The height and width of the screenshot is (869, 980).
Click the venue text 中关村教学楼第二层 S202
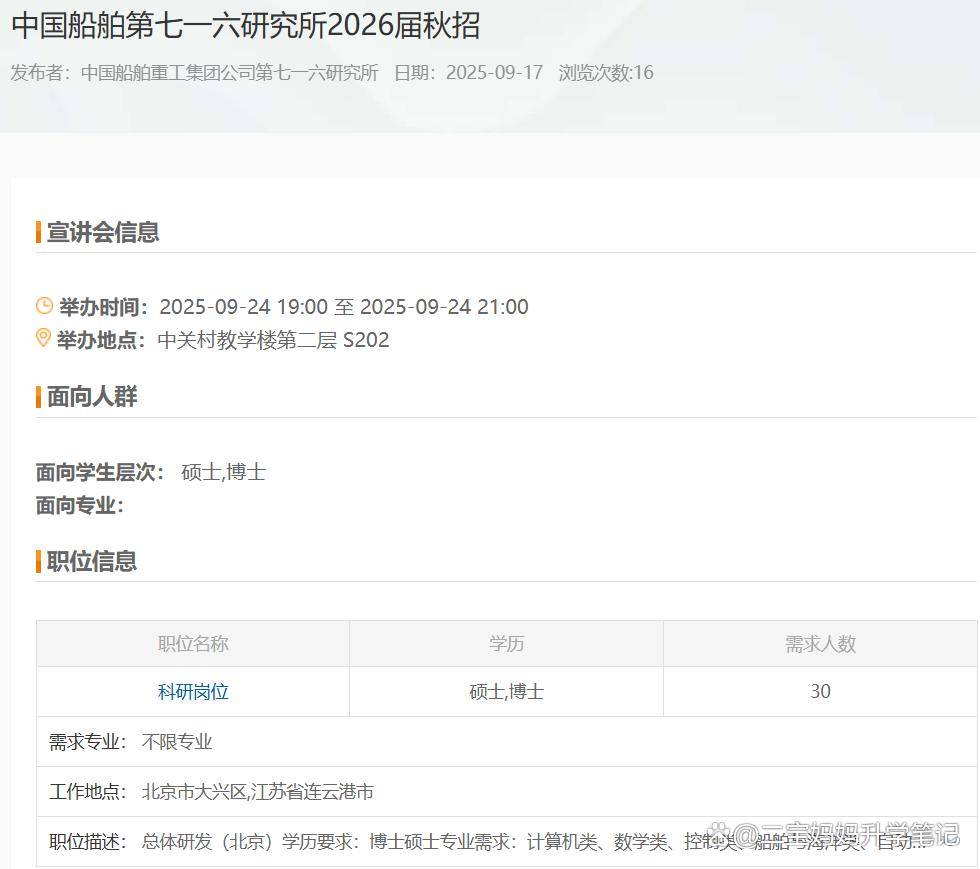point(273,340)
